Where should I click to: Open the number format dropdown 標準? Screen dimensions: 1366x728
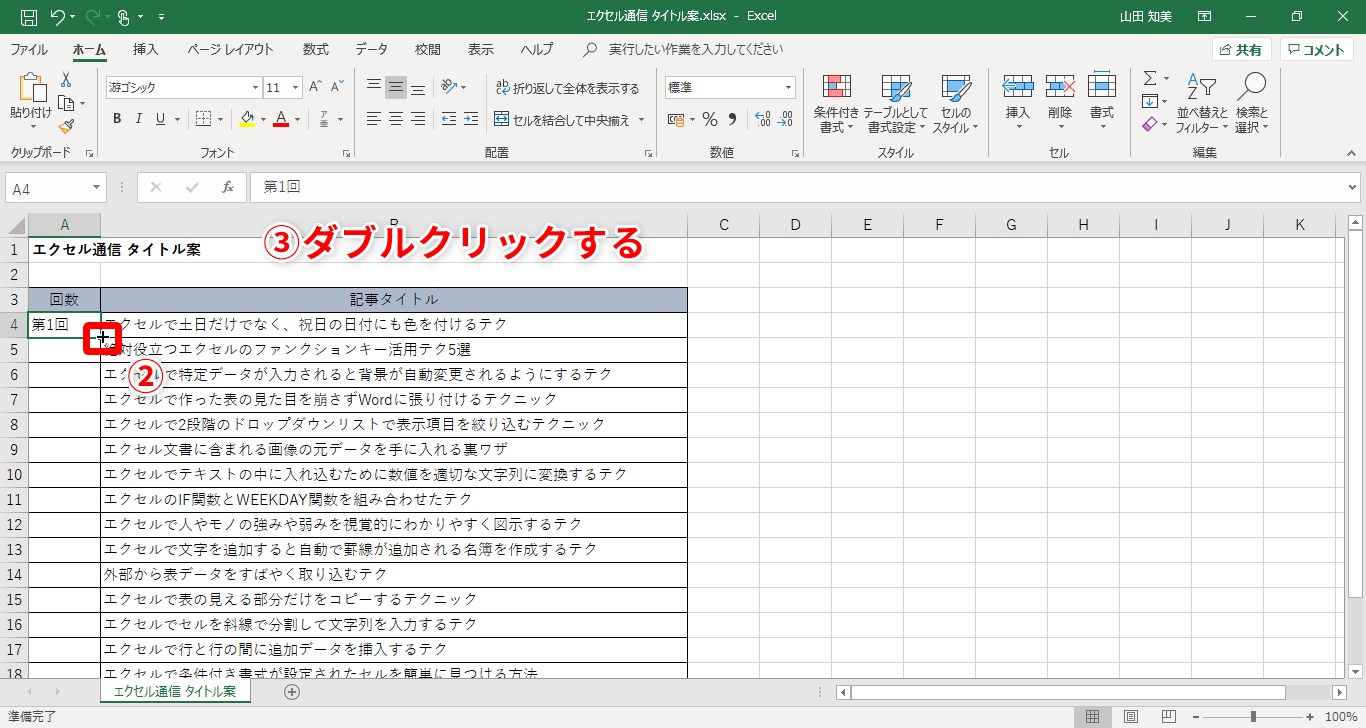[788, 88]
